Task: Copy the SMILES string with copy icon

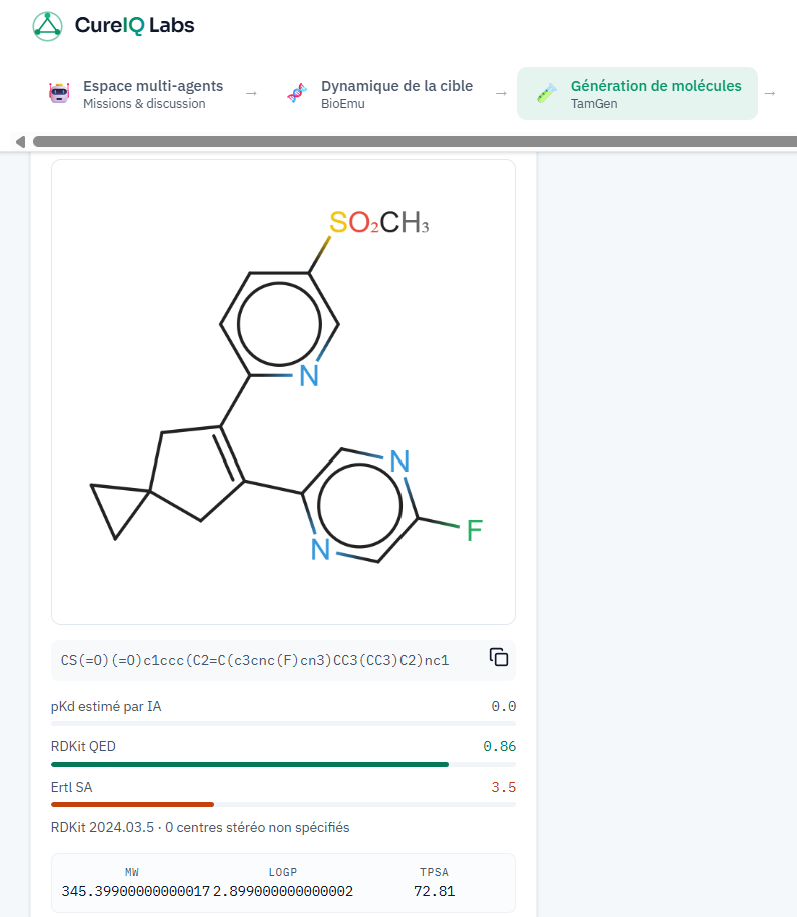Action: point(499,657)
